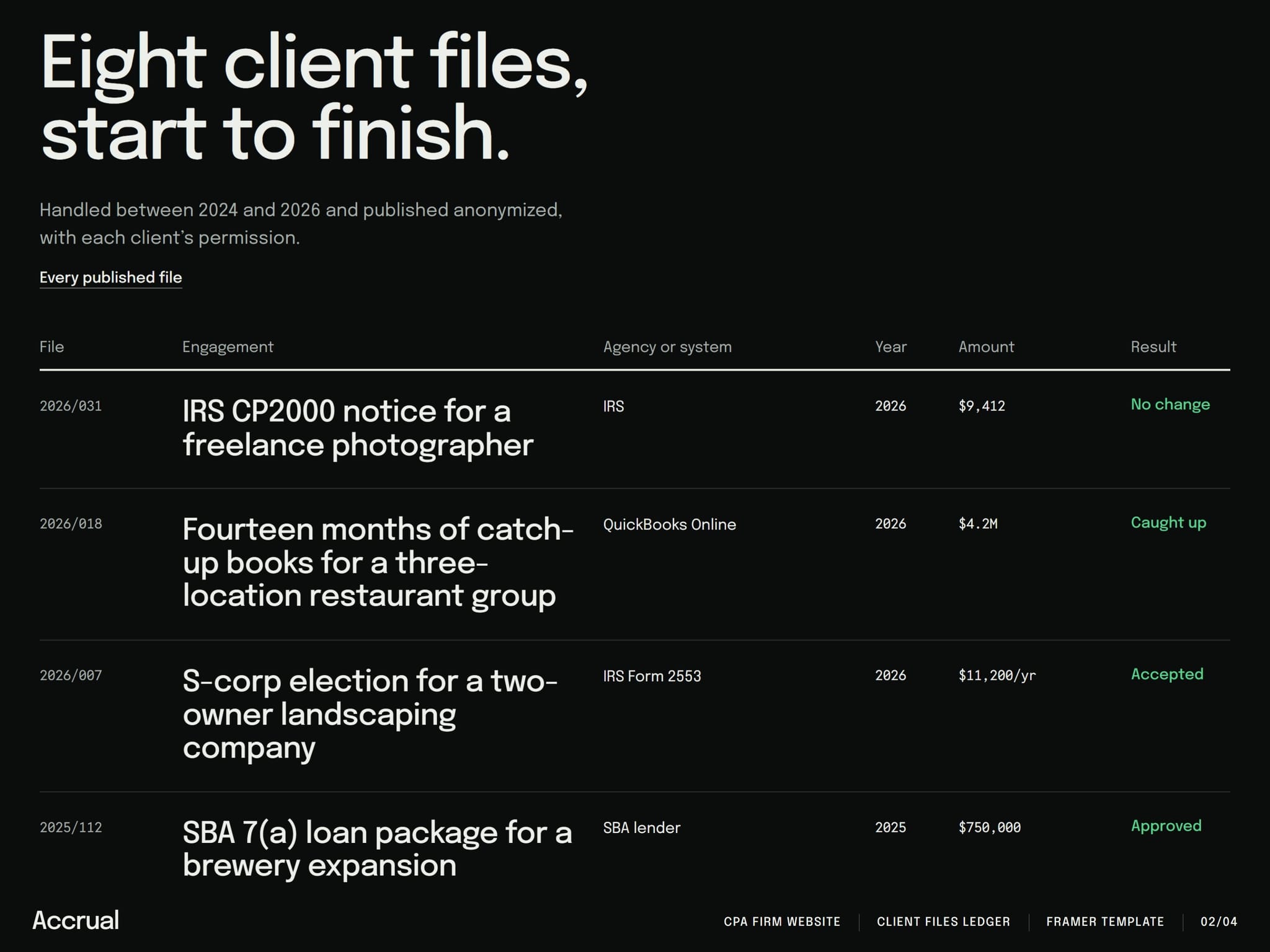Click the FRAMER TEMPLATE footer label

click(1105, 922)
